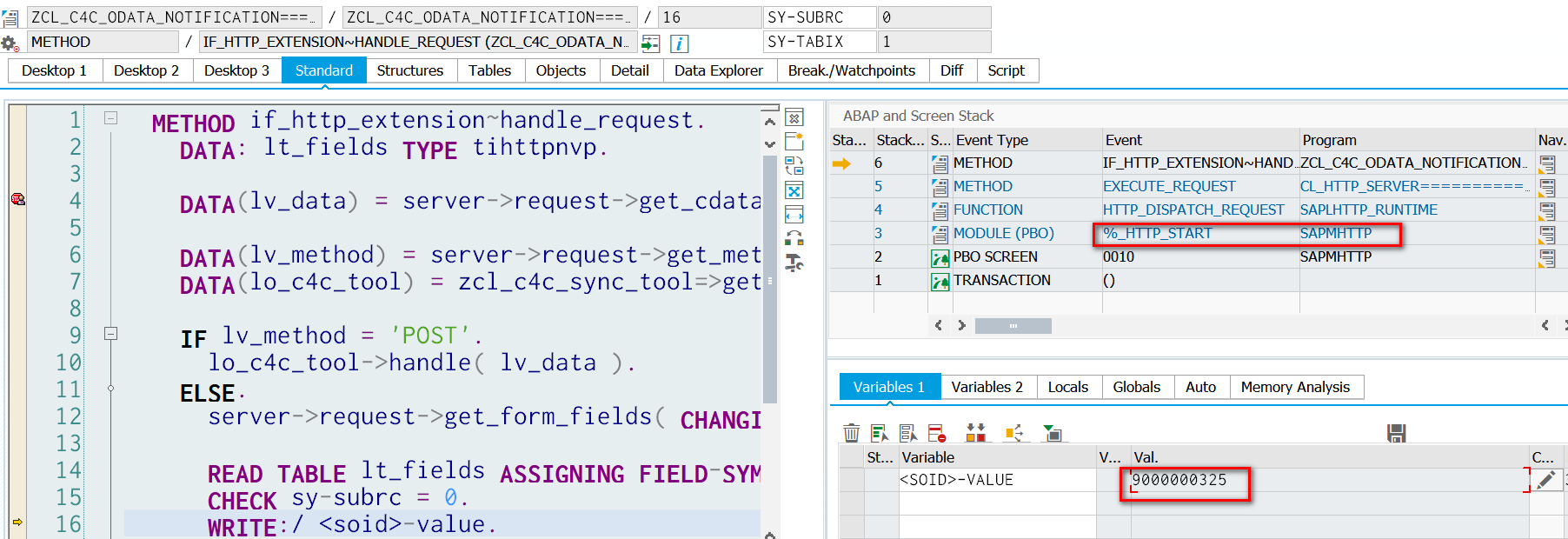Select the Variables 1 tab
Screen dimensions: 1568x539
coord(889,387)
